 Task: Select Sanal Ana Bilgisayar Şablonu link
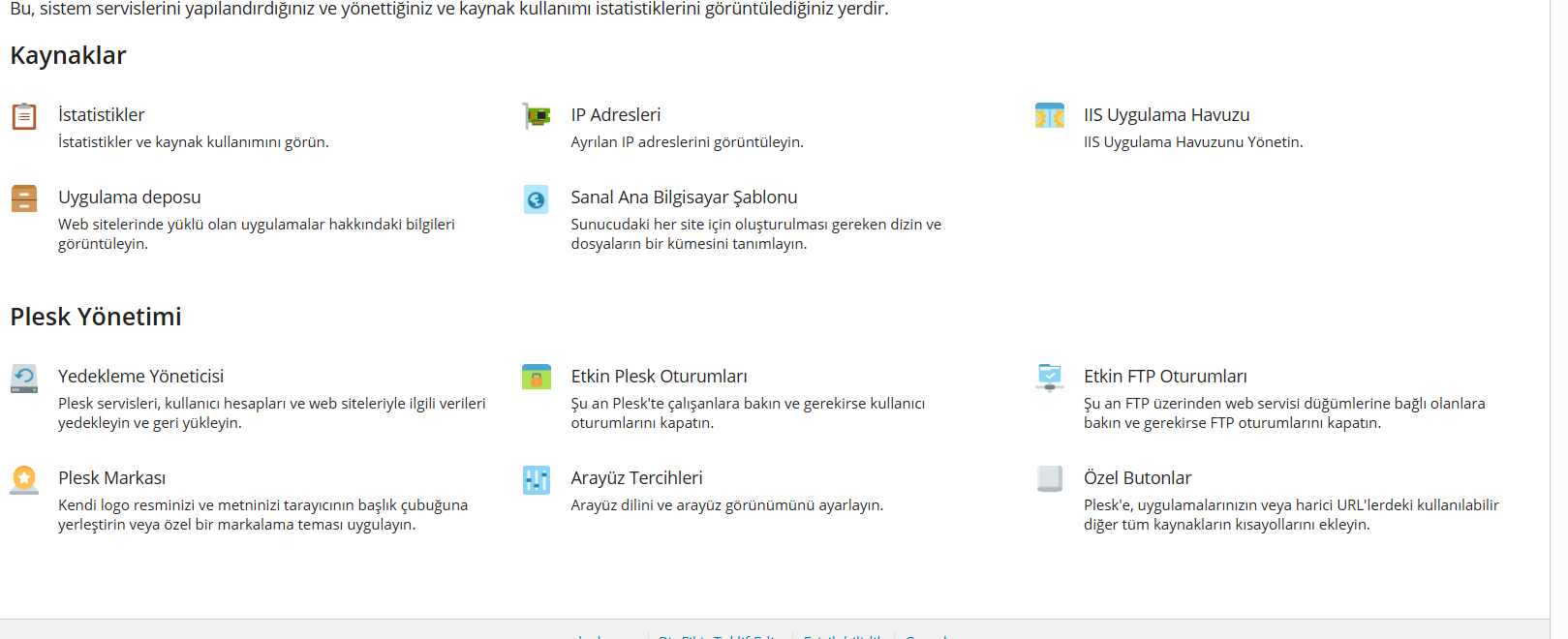point(684,198)
